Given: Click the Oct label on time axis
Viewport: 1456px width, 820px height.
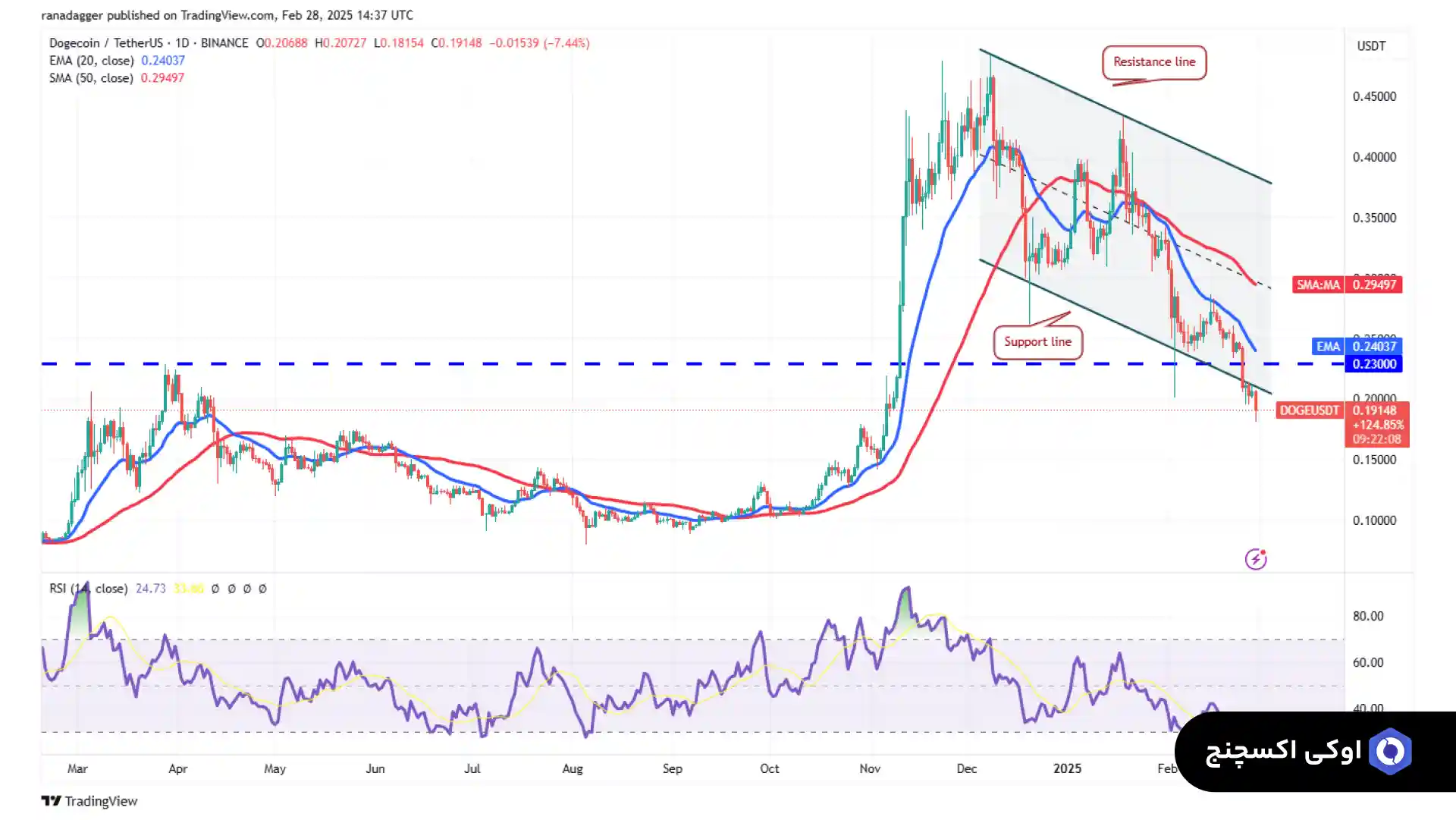Looking at the screenshot, I should tap(769, 768).
